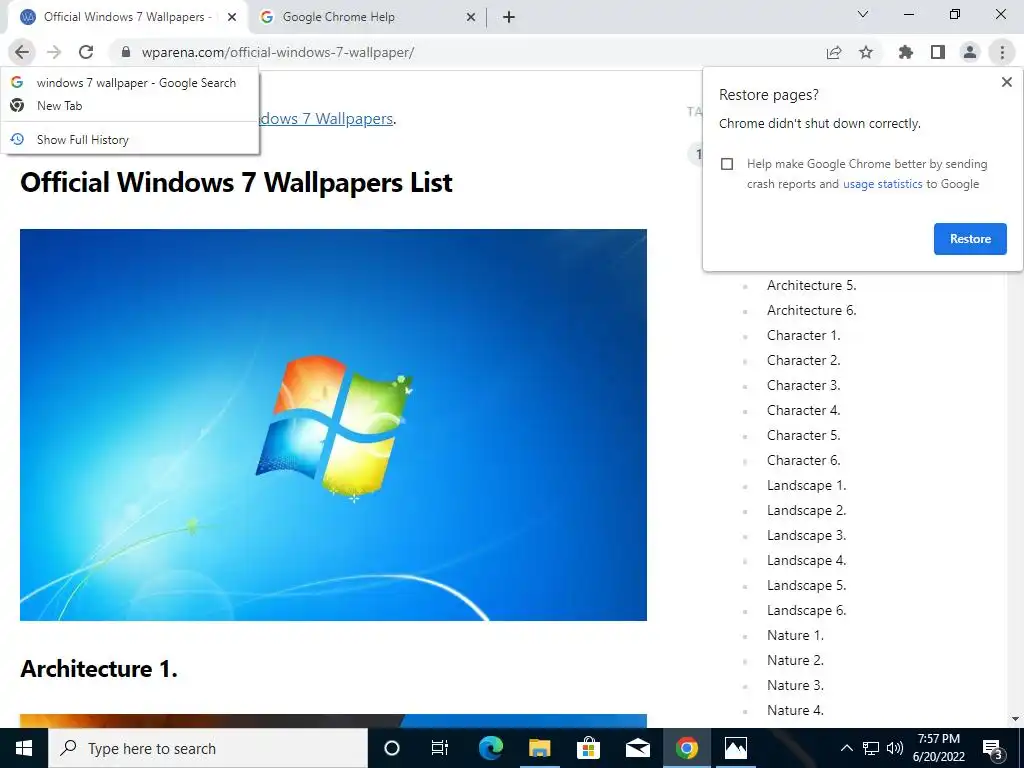Viewport: 1024px width, 768px height.
Task: Click the Windows 7 logo wallpaper image
Action: coord(333,425)
